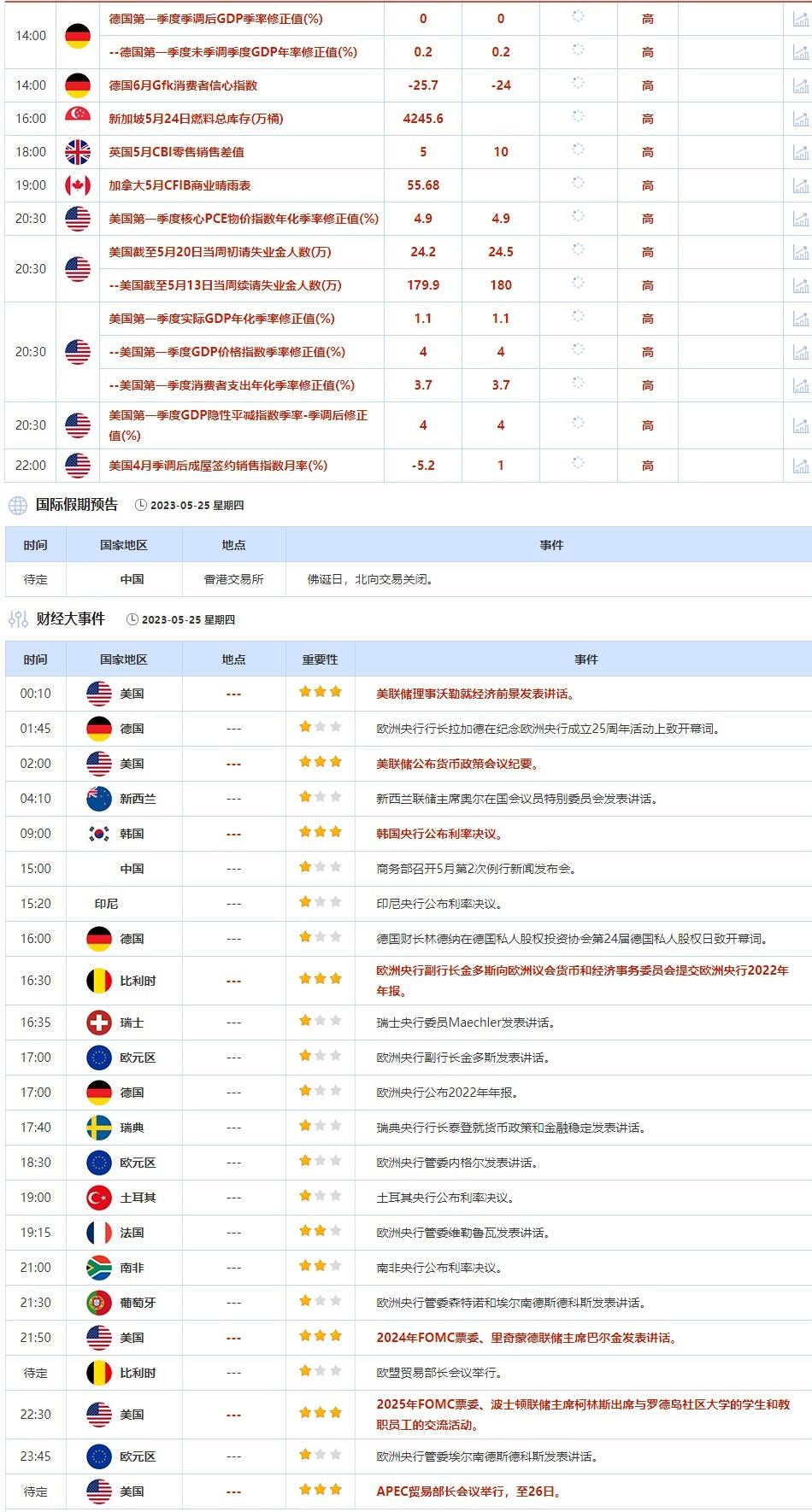Image resolution: width=812 pixels, height=1512 pixels.
Task: Click the Singapore flag at 16:00
Action: click(x=78, y=119)
